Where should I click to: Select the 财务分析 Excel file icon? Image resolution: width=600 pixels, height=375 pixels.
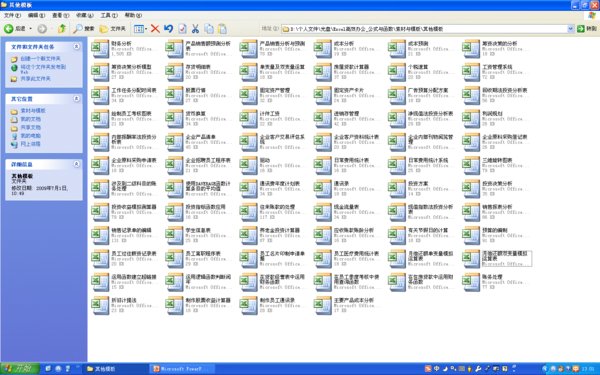point(100,49)
